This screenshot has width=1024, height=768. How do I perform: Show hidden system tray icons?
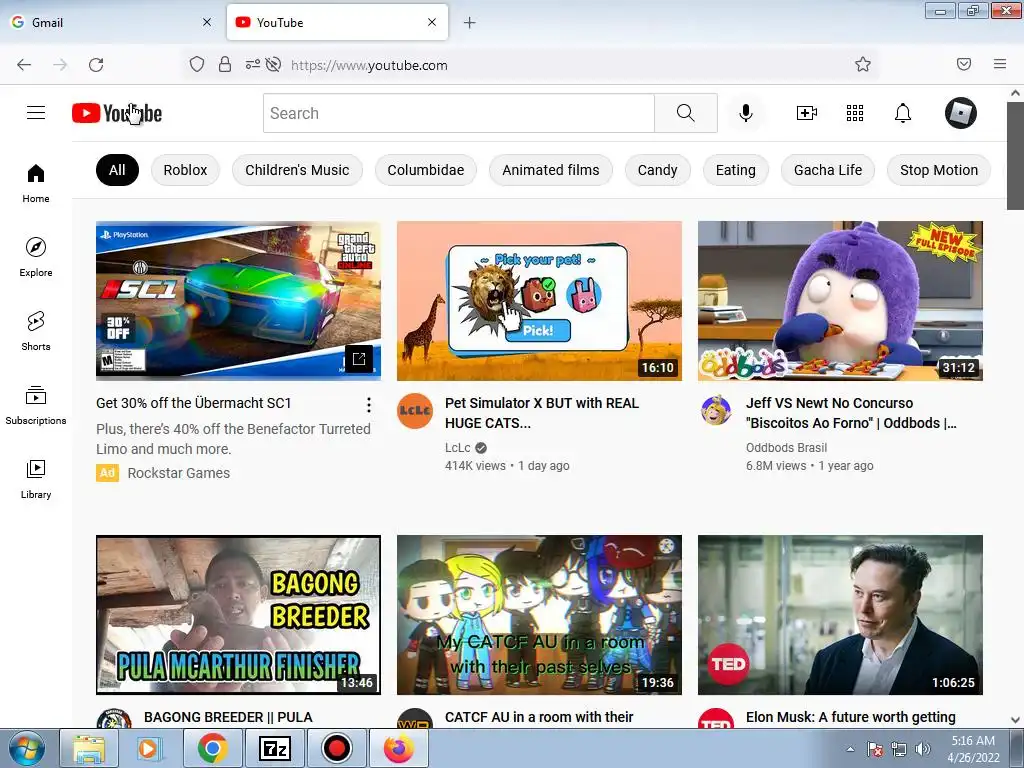click(850, 749)
